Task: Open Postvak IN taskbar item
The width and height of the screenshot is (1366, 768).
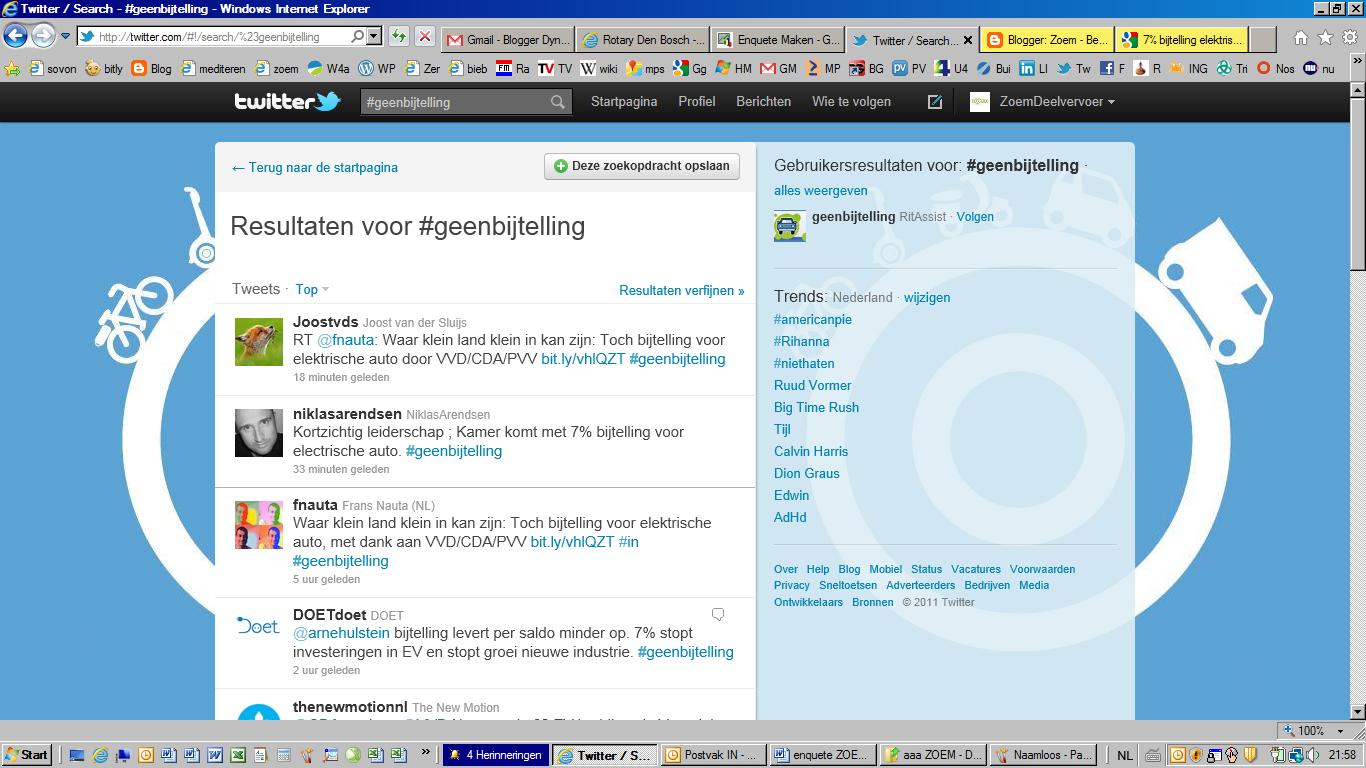Action: (x=712, y=755)
